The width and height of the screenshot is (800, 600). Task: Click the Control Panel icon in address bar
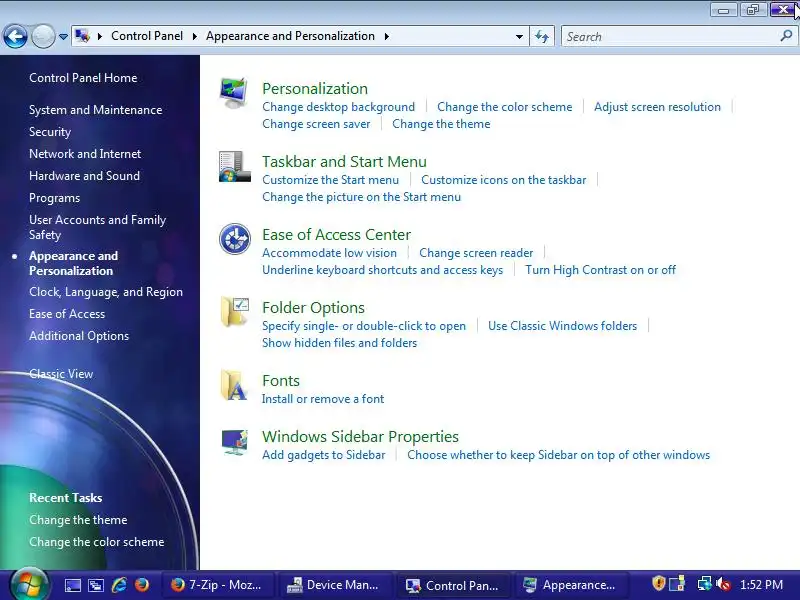[x=83, y=36]
